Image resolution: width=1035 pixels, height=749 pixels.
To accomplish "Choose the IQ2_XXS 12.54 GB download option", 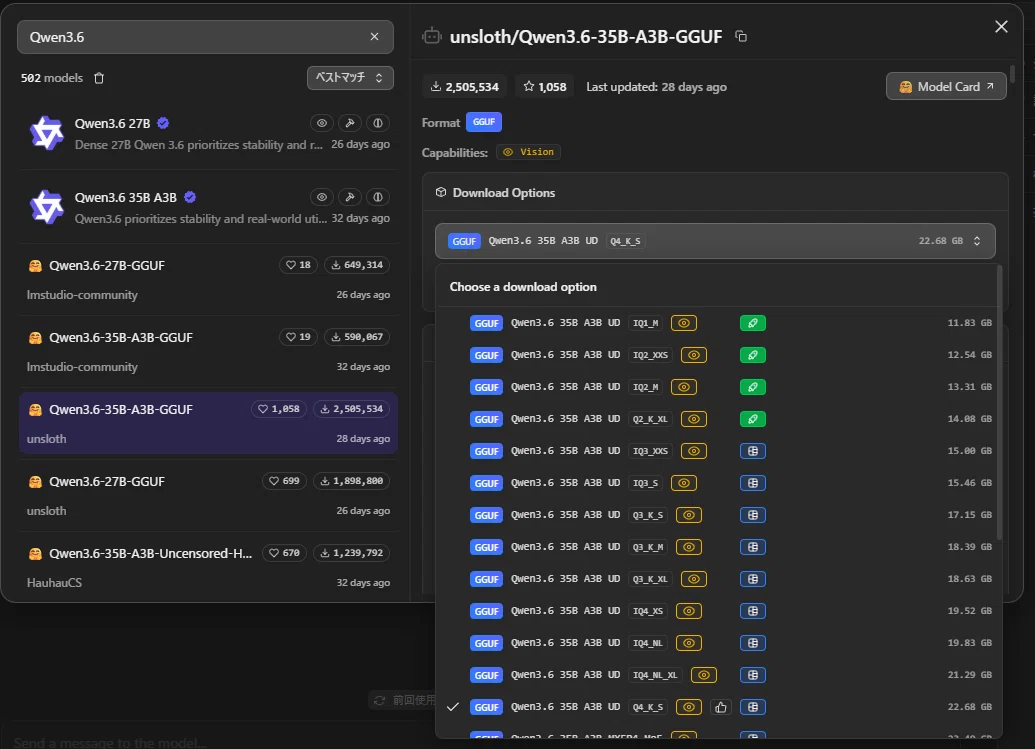I will pos(717,355).
